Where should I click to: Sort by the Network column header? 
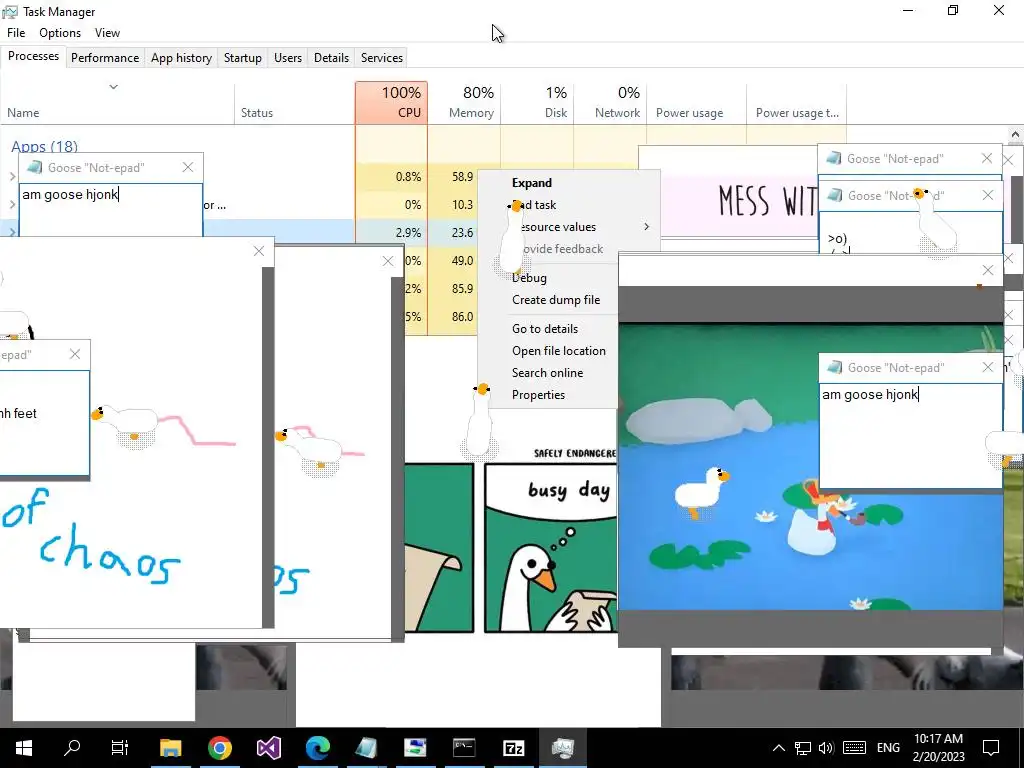tap(610, 103)
